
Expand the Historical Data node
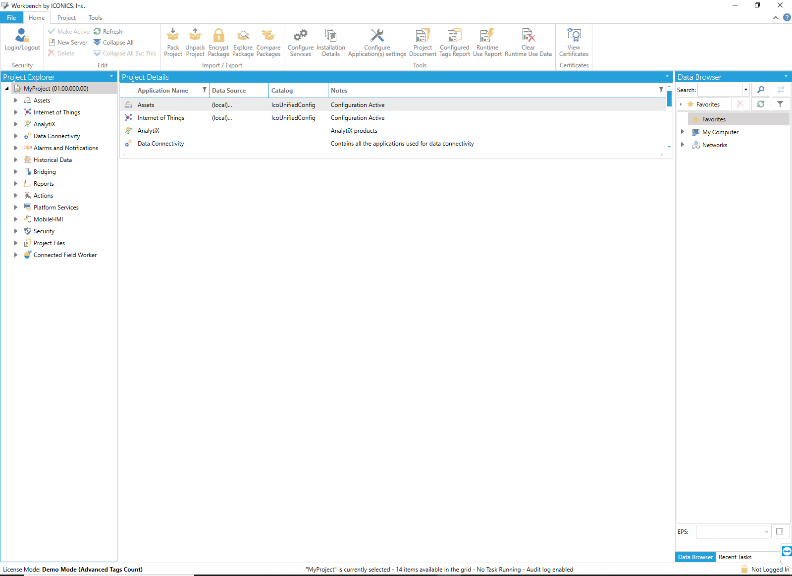(16, 160)
